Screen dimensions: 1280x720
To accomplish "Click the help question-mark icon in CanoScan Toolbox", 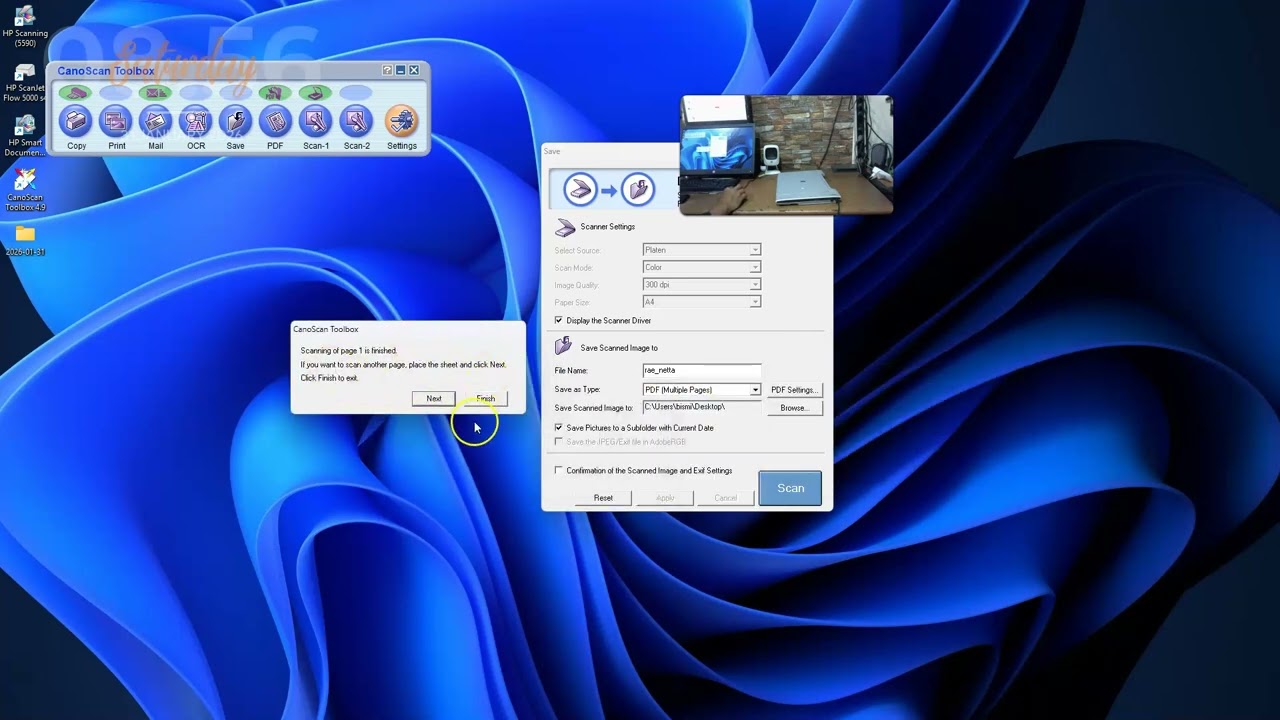I will point(387,71).
